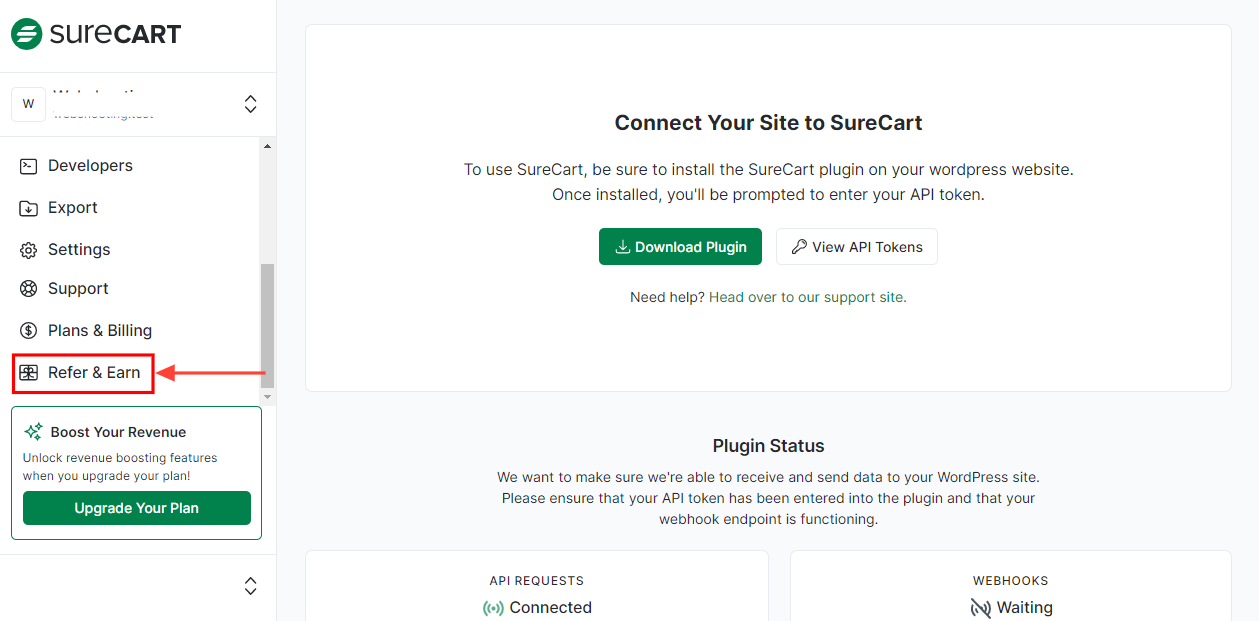Open the Developers menu item
This screenshot has height=621, width=1259.
point(90,166)
